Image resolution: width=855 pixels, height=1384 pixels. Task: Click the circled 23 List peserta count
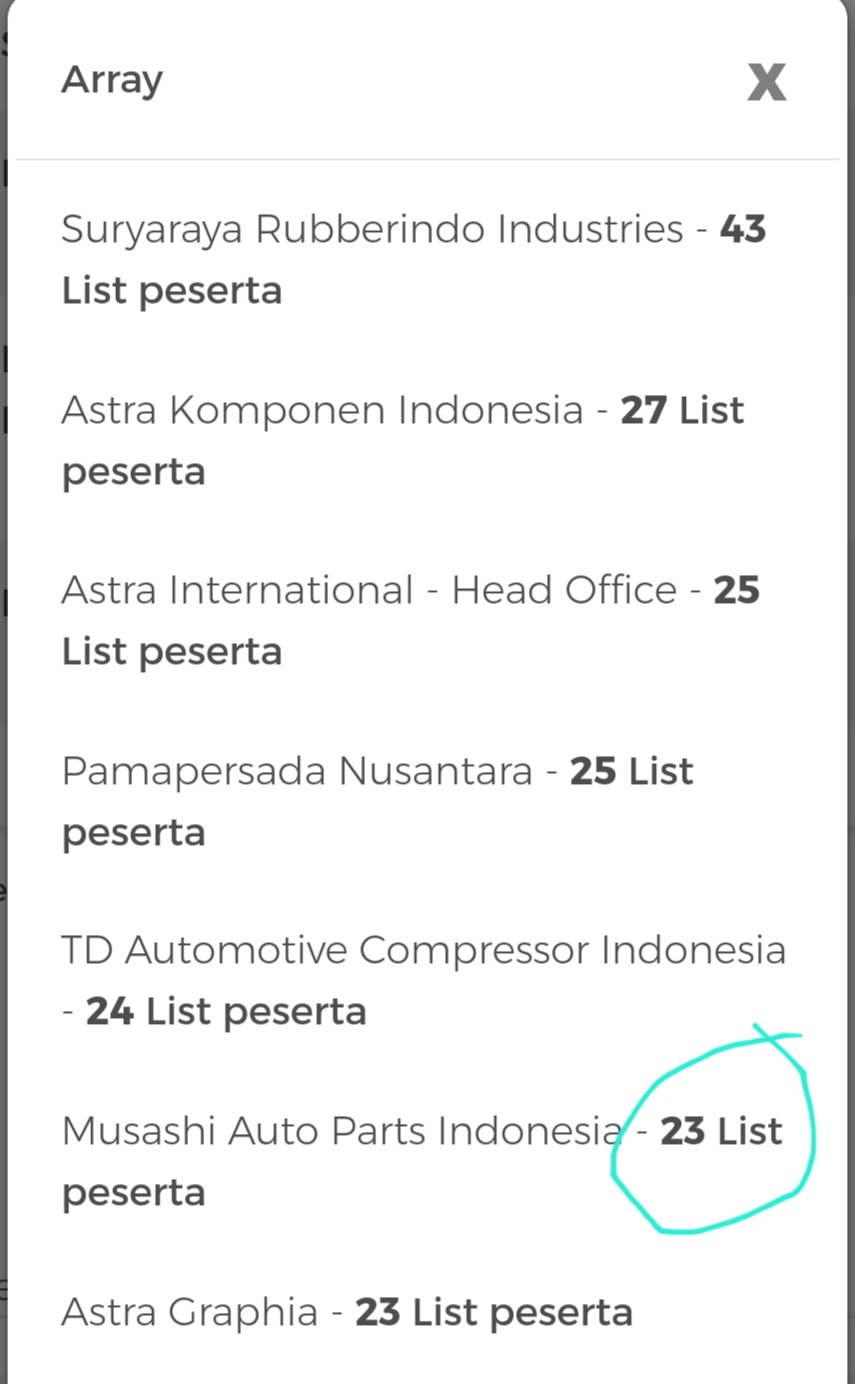683,1131
